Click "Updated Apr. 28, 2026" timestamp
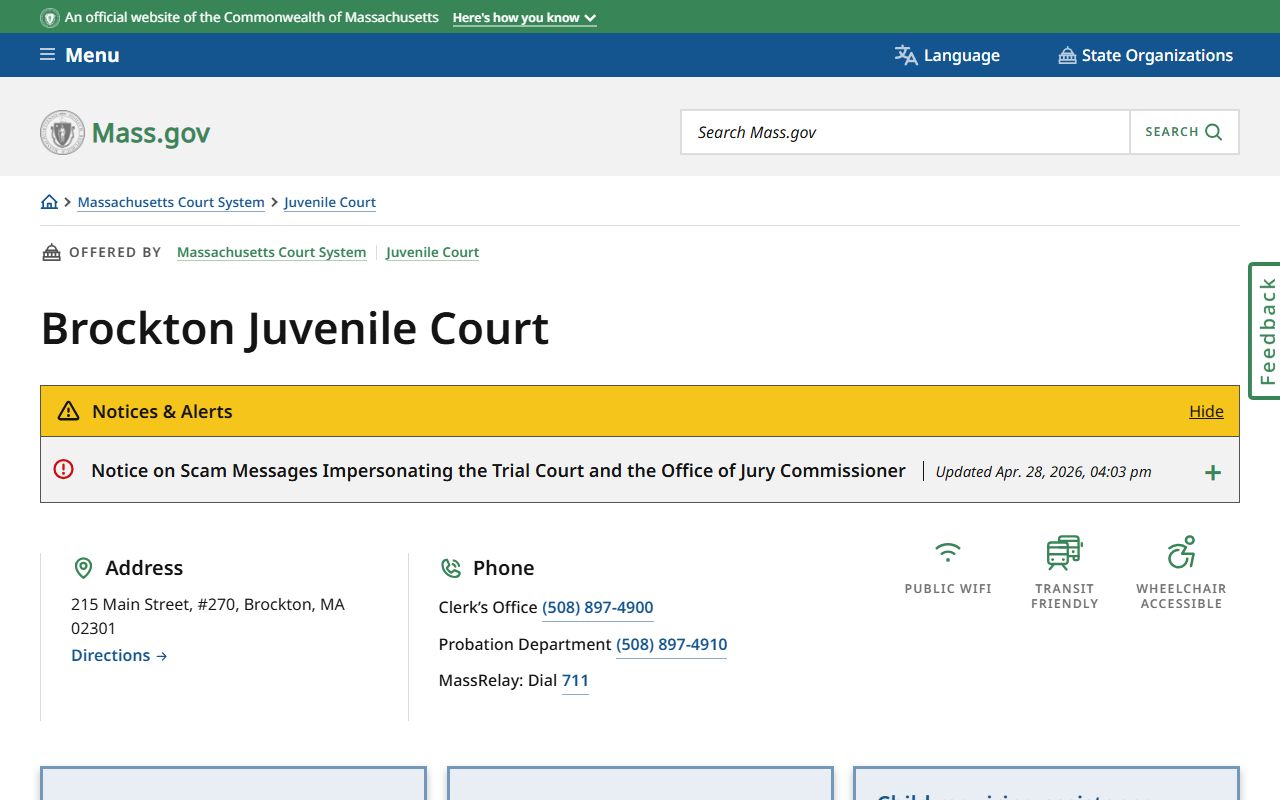 click(x=1043, y=471)
